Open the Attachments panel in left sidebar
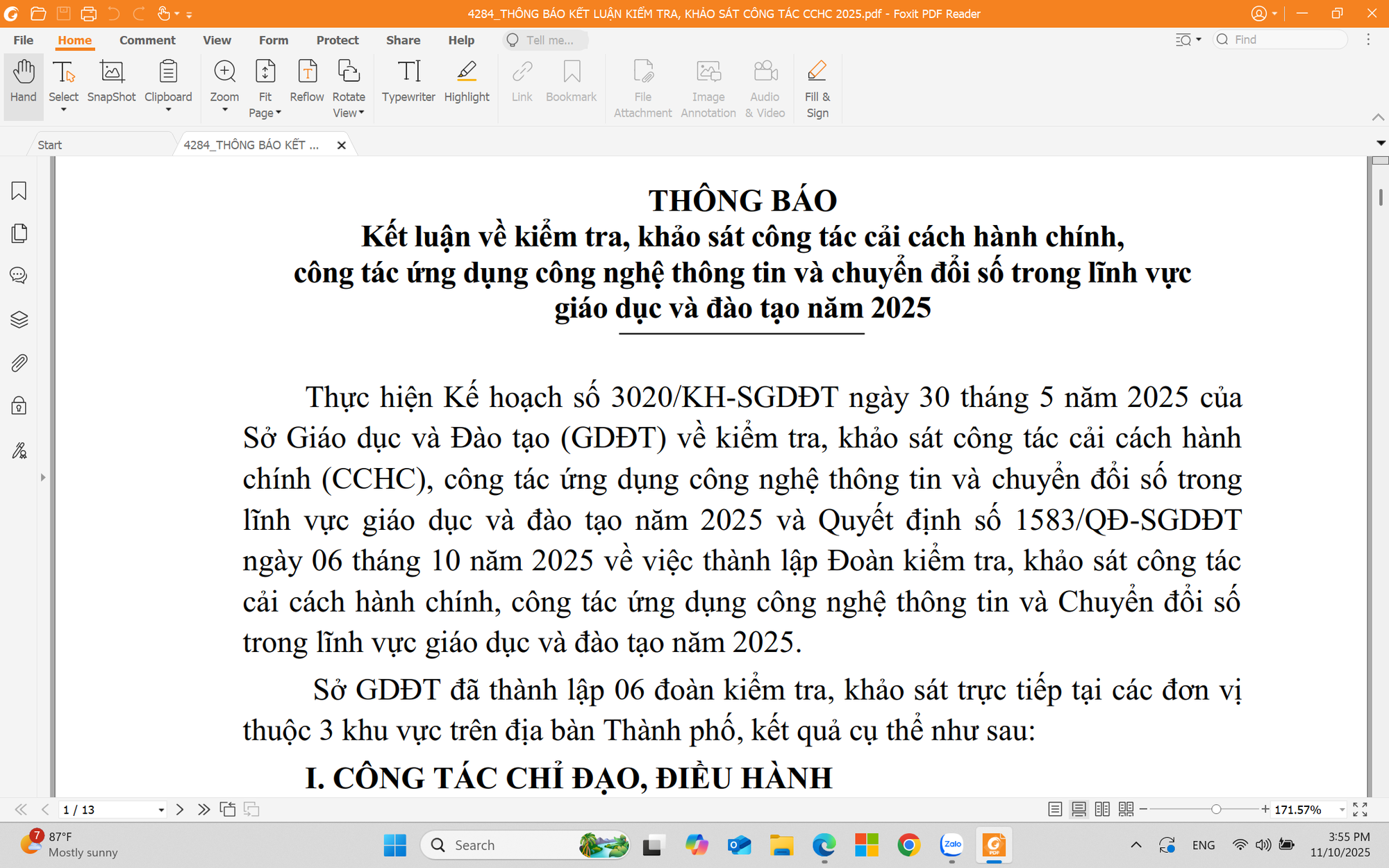This screenshot has width=1389, height=868. click(x=19, y=362)
